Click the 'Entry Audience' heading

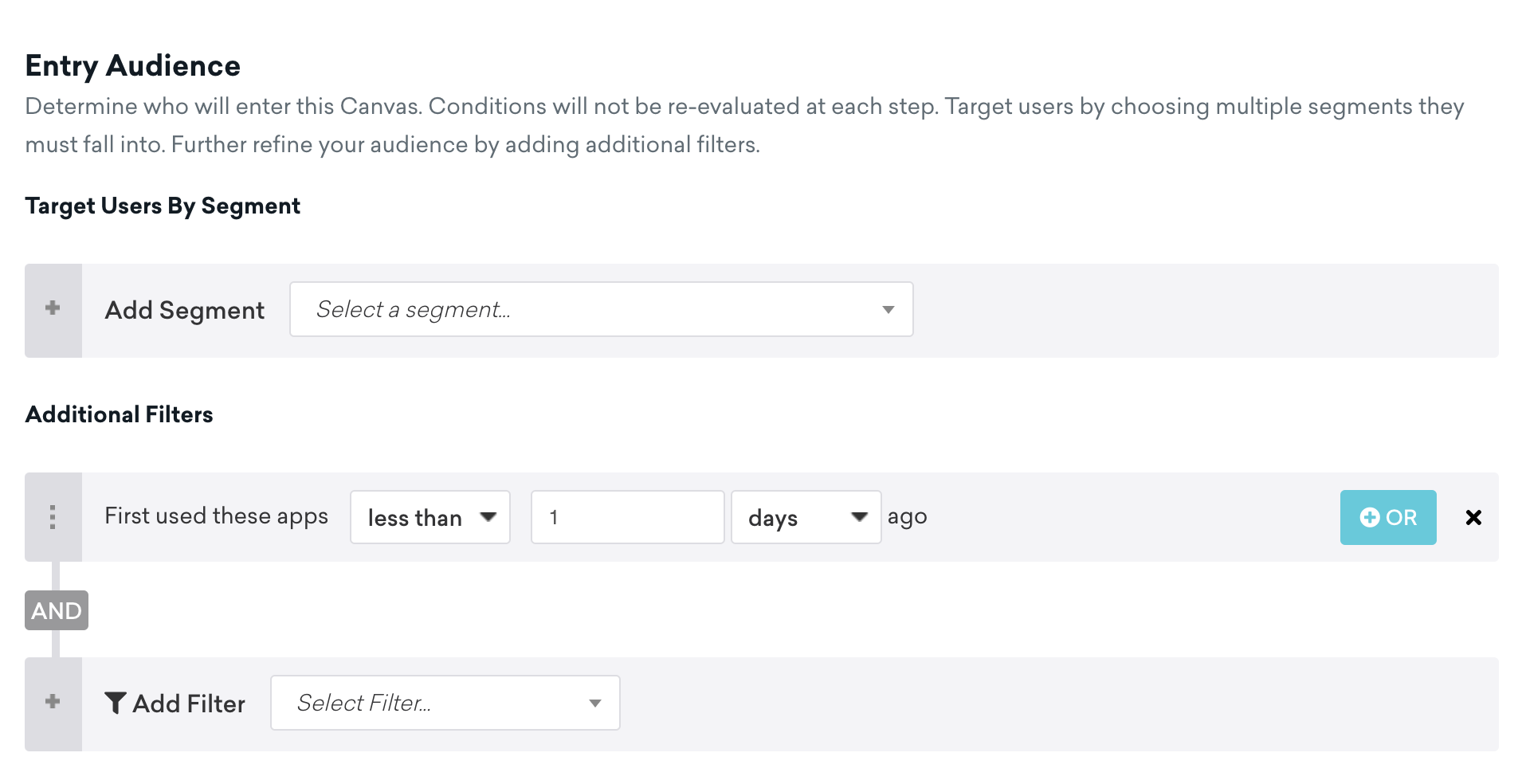pos(132,66)
